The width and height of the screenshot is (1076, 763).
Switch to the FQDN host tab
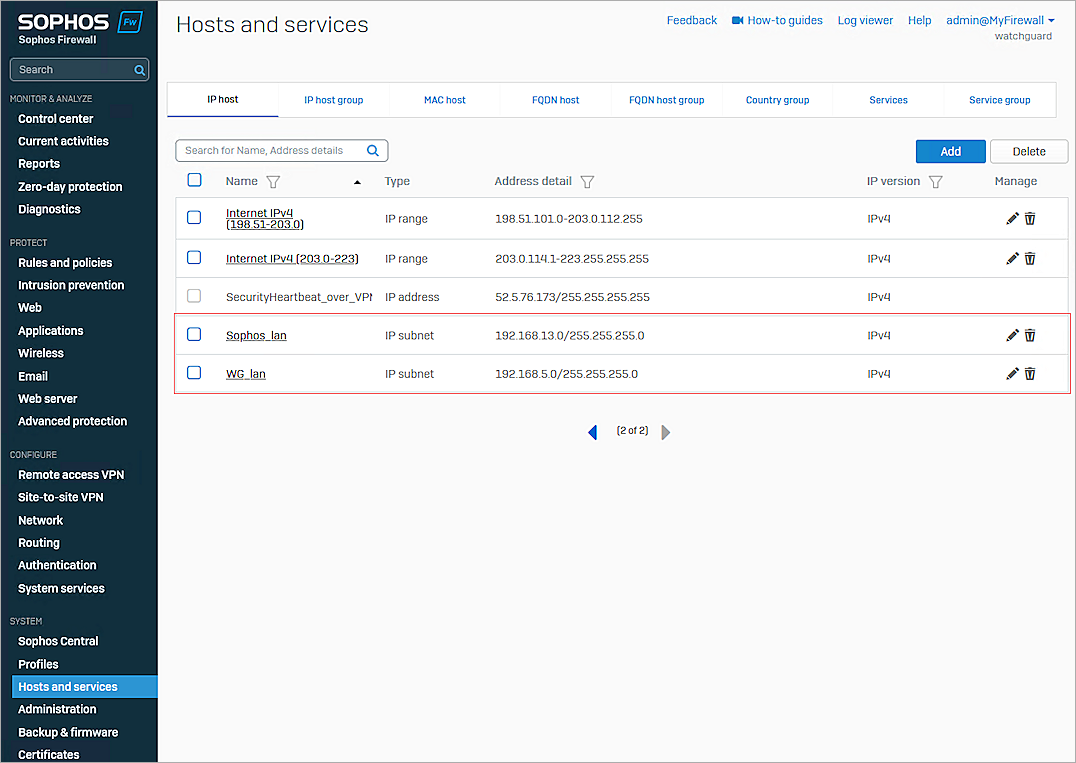(555, 100)
